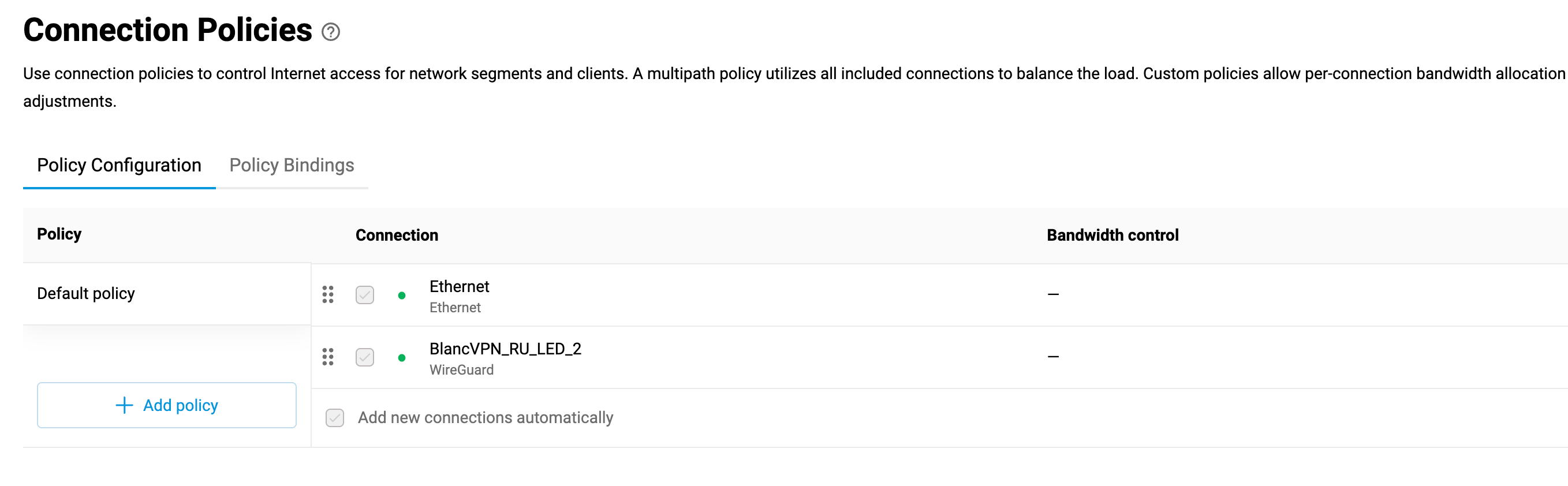The width and height of the screenshot is (1568, 486).
Task: Click the Bandwidth control column header
Action: pyautogui.click(x=1112, y=235)
